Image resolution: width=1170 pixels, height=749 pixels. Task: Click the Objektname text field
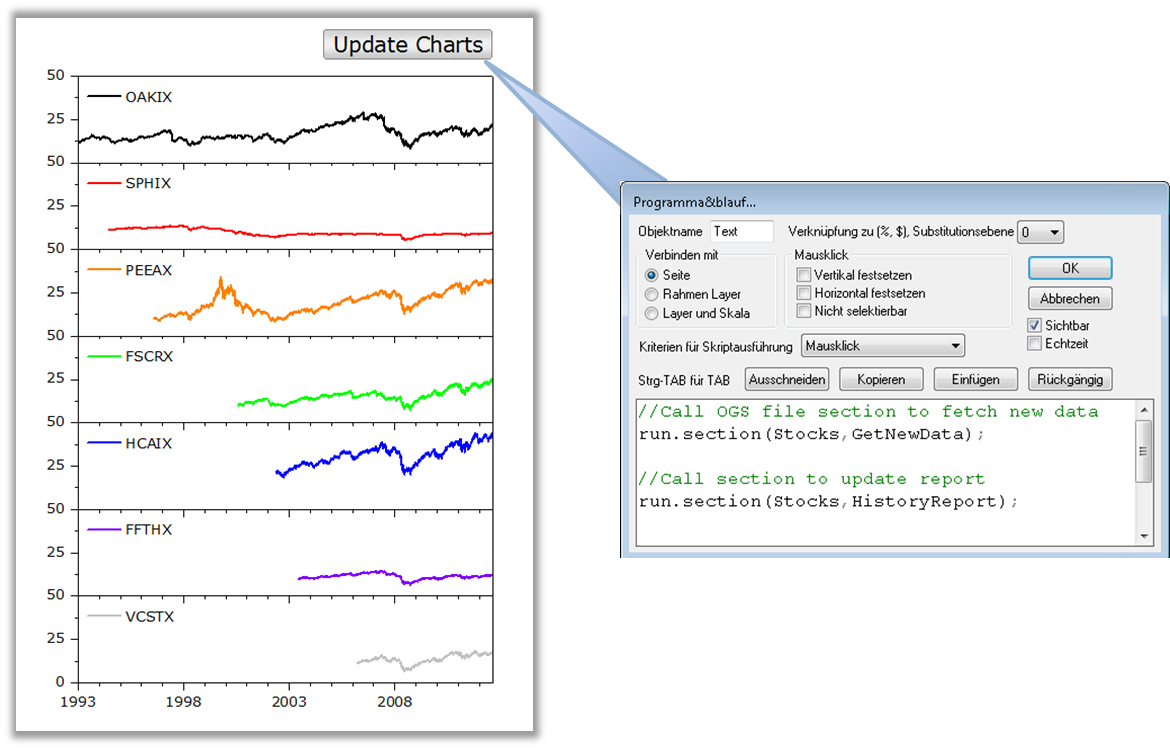742,231
